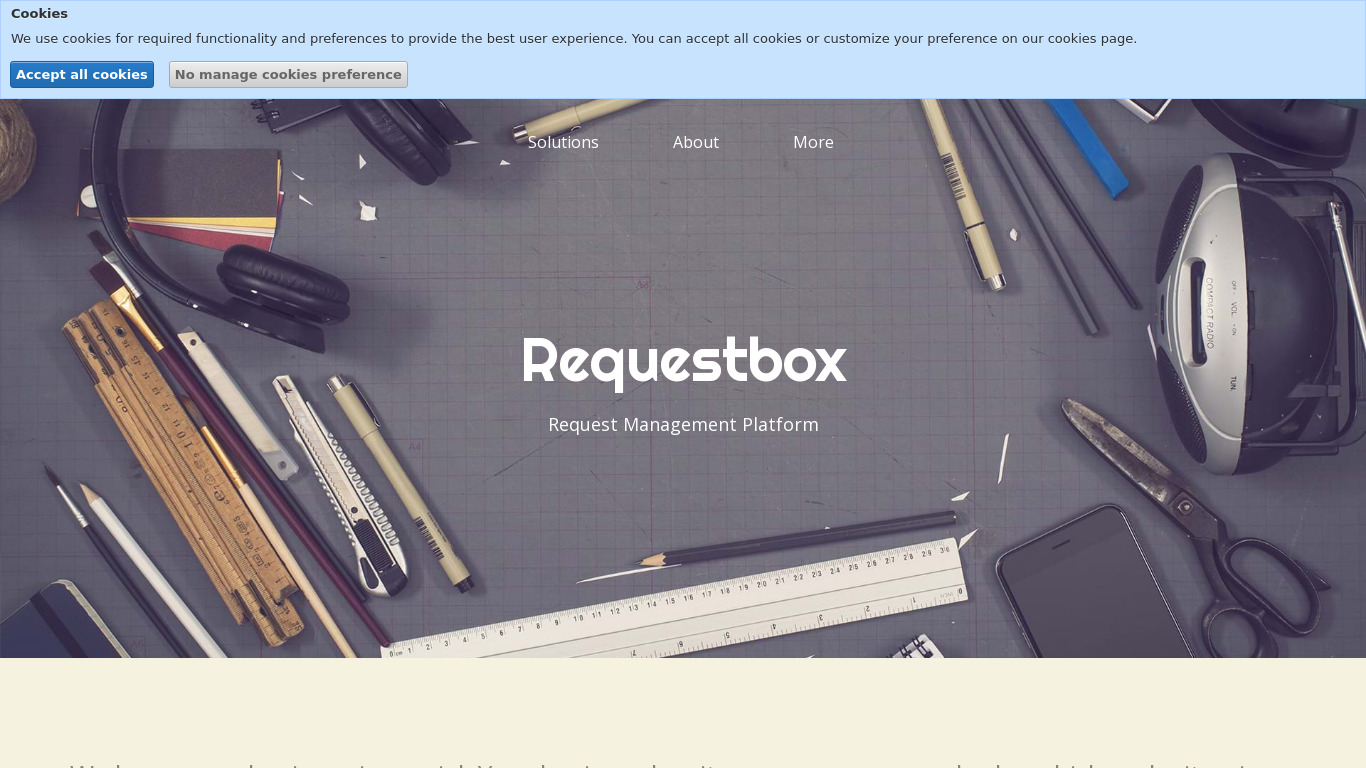
Task: Select the cookie notice description text
Action: click(574, 39)
